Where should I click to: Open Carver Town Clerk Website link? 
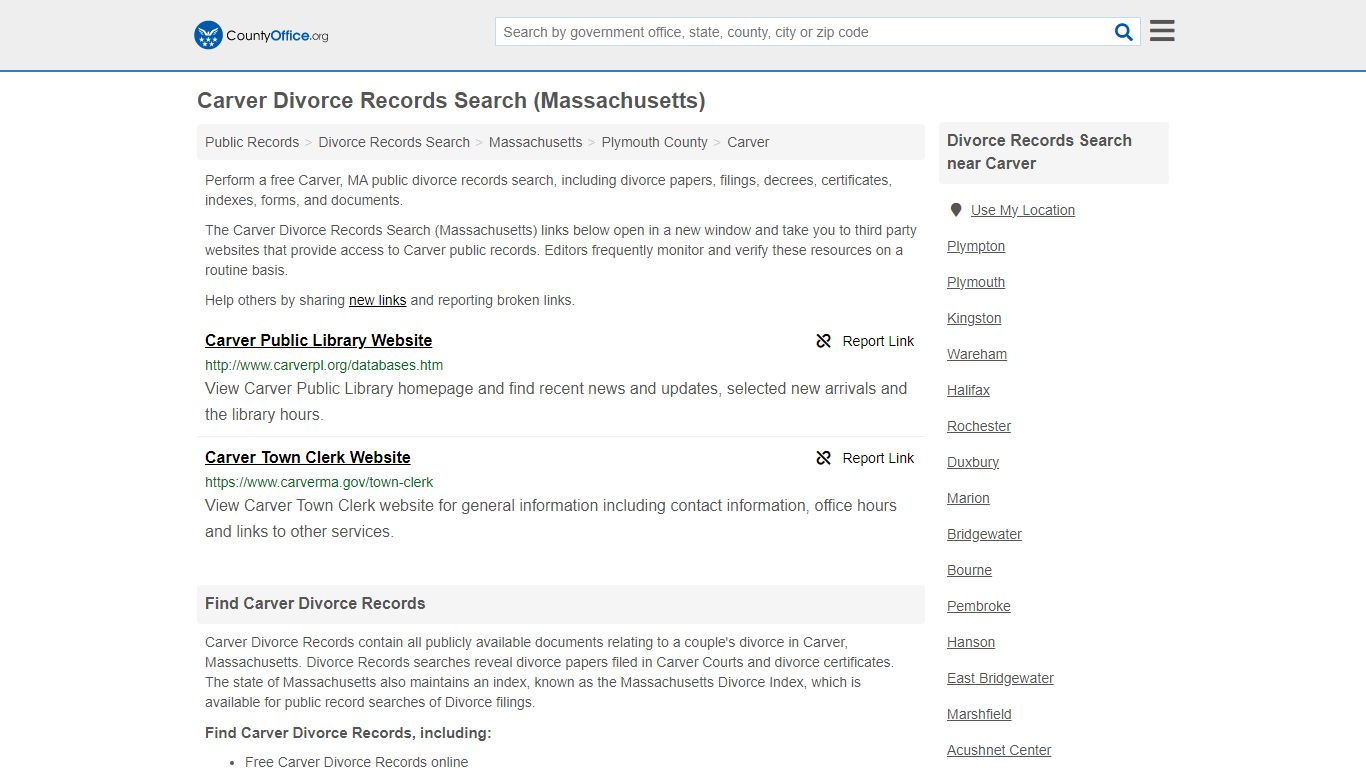(308, 457)
